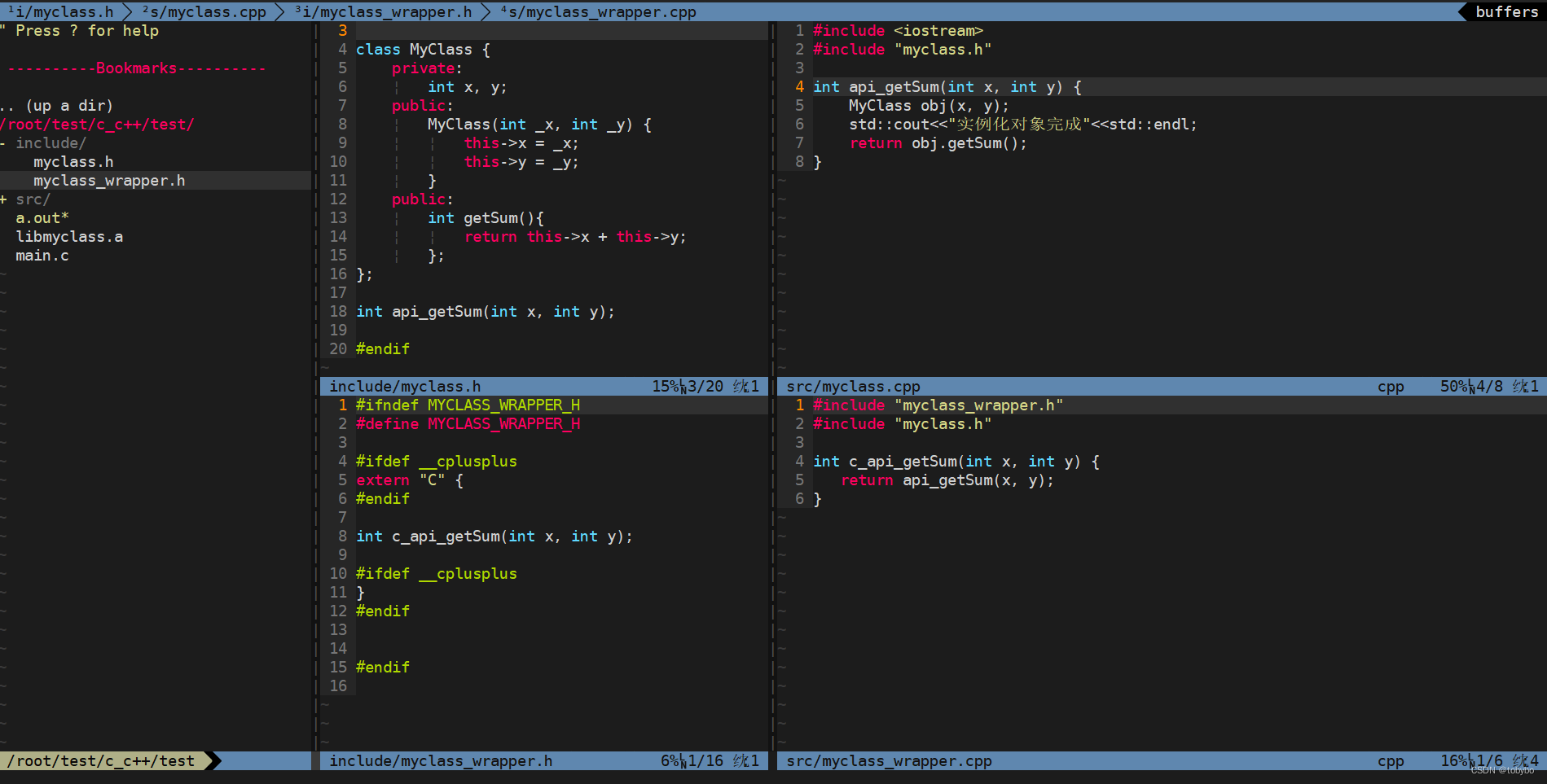Click the 16% 1/6 position indicator
1547x784 pixels.
[1489, 760]
